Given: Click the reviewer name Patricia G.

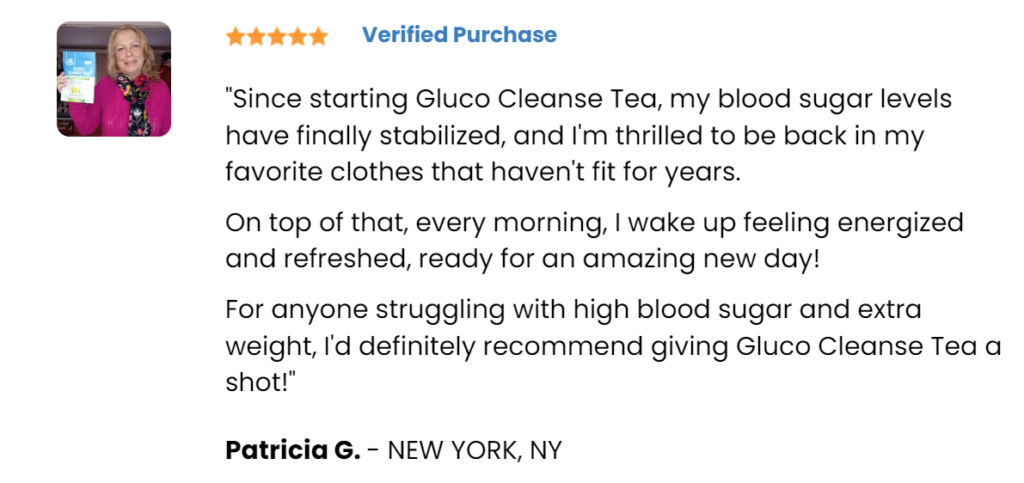Looking at the screenshot, I should 292,450.
